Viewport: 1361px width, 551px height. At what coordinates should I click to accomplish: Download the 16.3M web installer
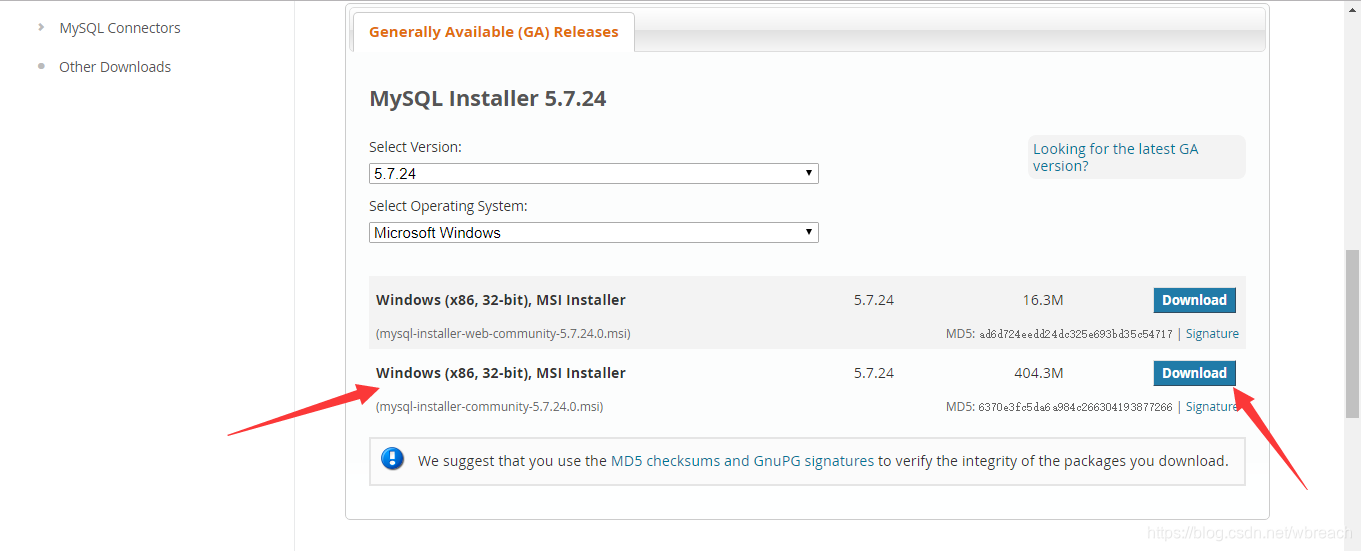[1194, 300]
